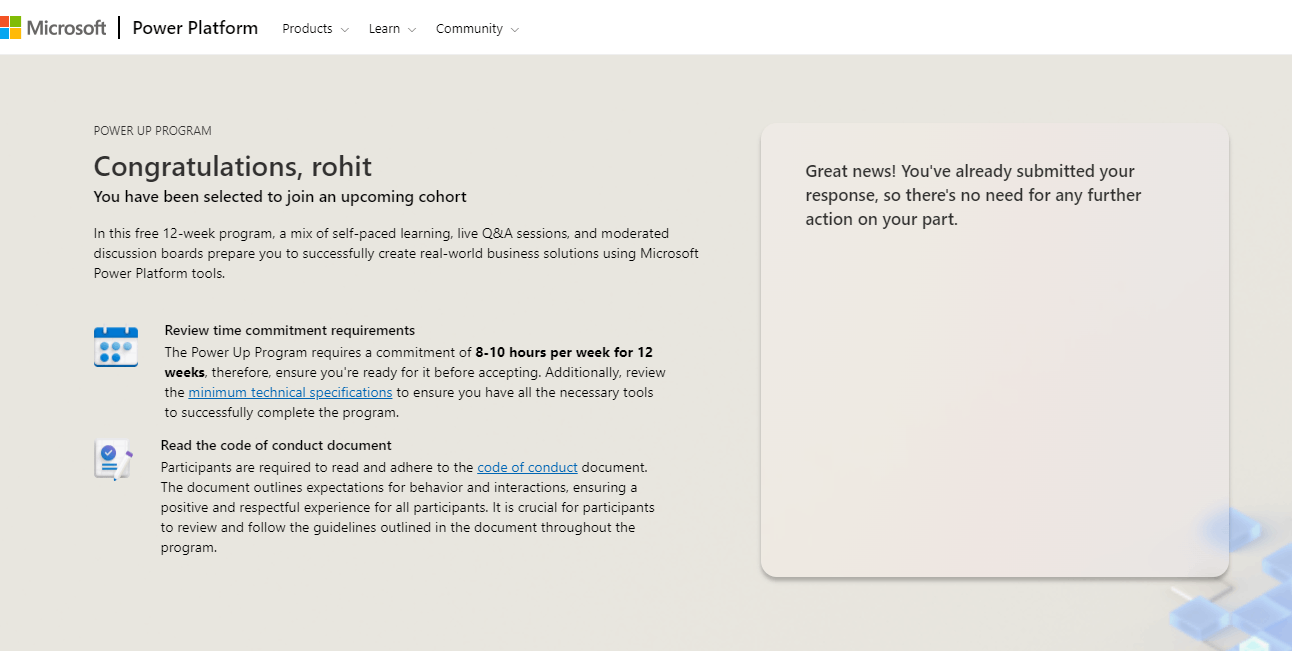Open the Power Platform home link
The width and height of the screenshot is (1292, 651).
195,28
